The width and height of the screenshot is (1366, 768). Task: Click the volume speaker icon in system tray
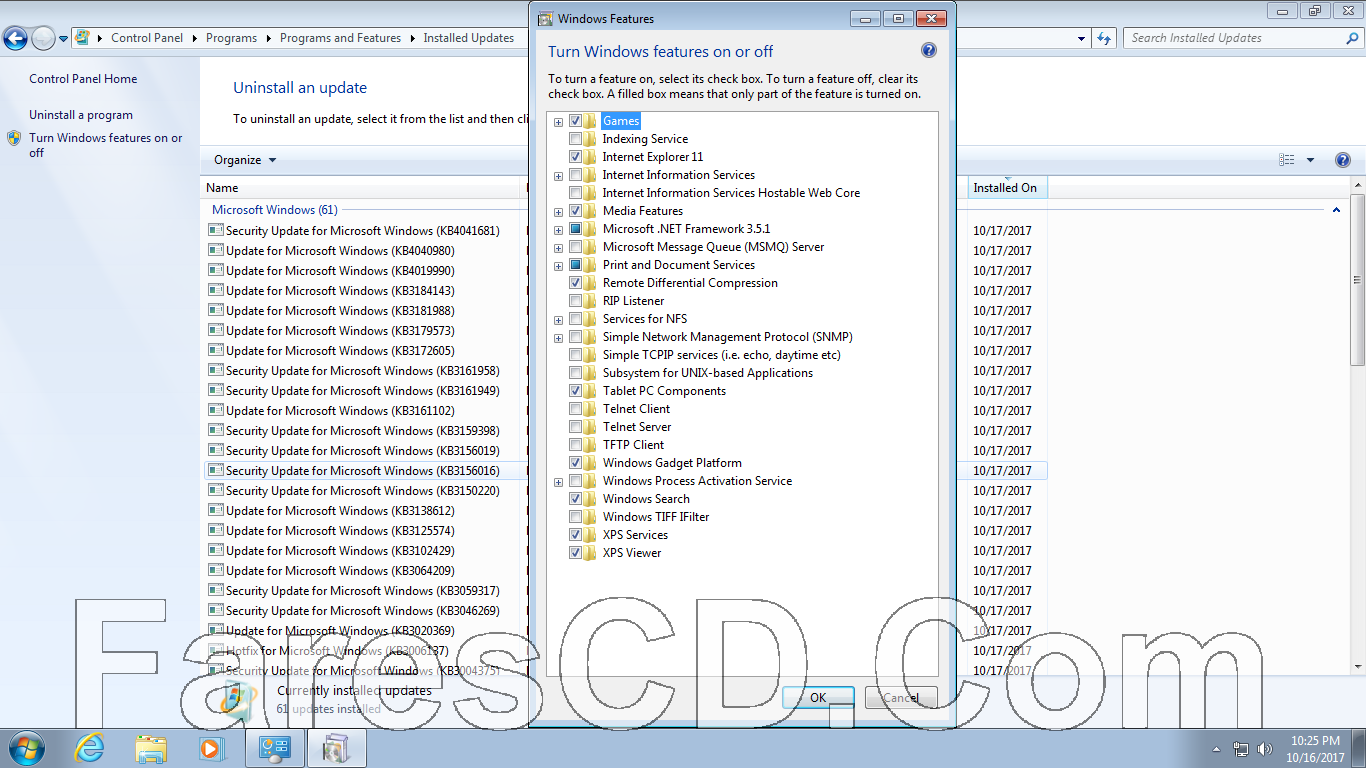tap(1265, 749)
